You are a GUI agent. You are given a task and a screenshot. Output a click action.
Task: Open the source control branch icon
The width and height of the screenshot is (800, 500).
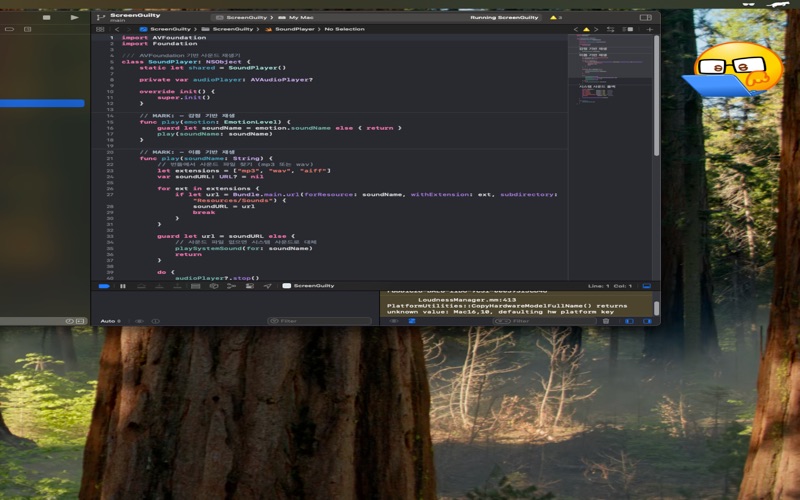[x=101, y=17]
